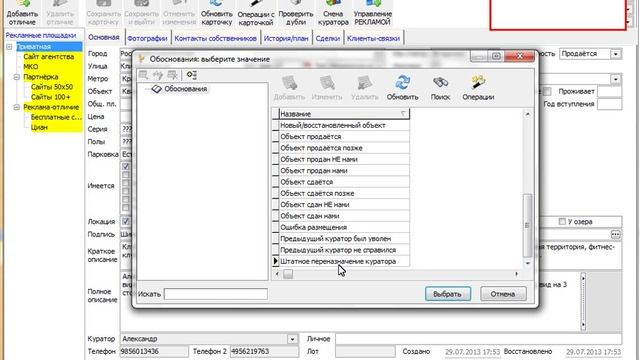Select Сайты 50x50 in the tree
The height and width of the screenshot is (360, 640).
pyautogui.click(x=52, y=87)
